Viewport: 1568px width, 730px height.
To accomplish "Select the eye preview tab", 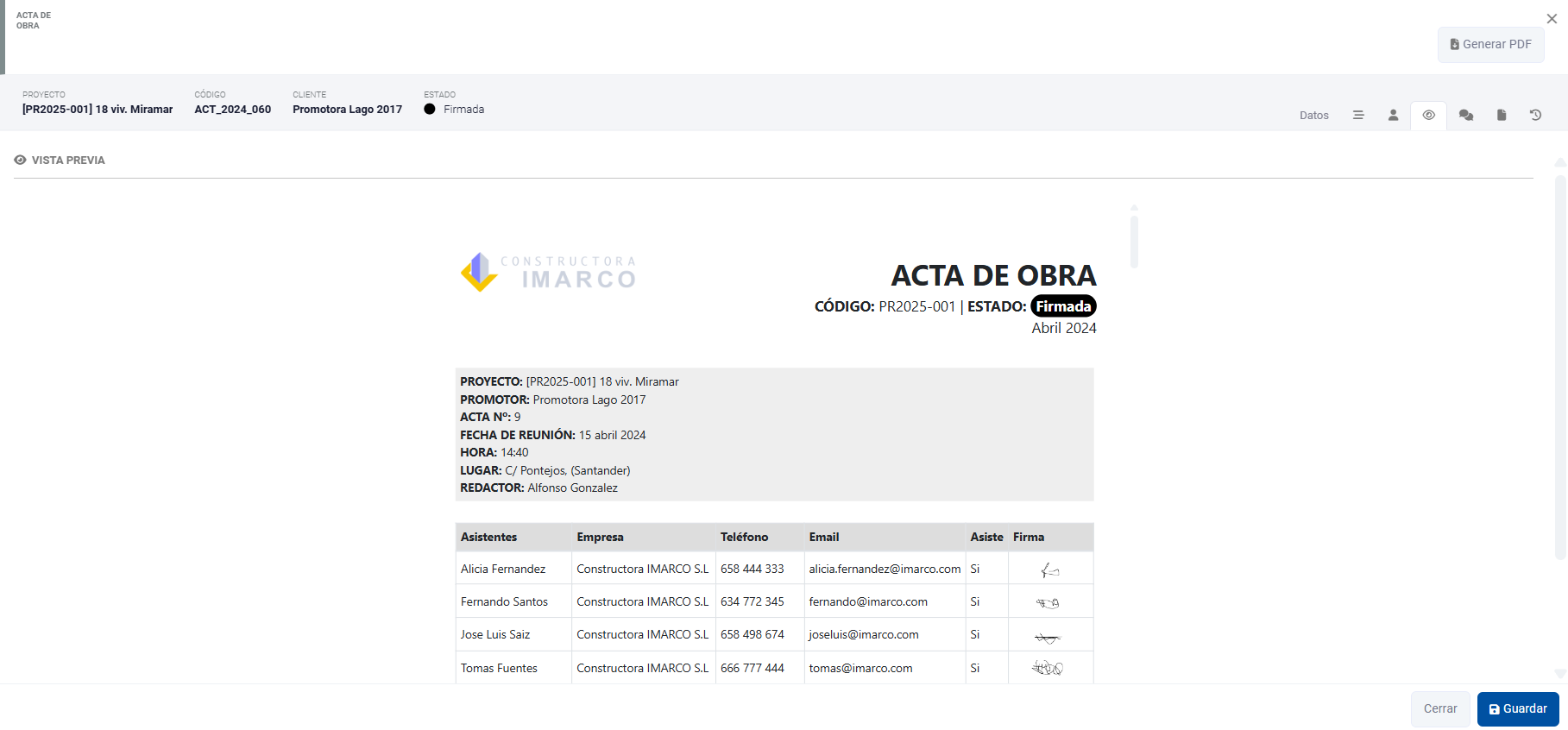I will 1429,115.
